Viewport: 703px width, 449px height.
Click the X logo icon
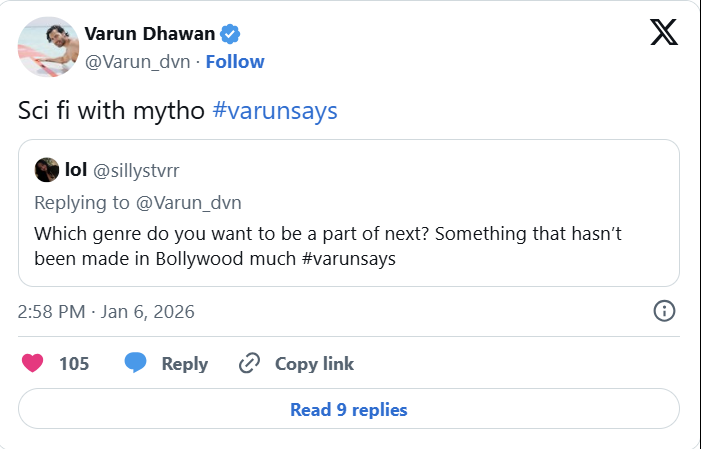click(663, 35)
